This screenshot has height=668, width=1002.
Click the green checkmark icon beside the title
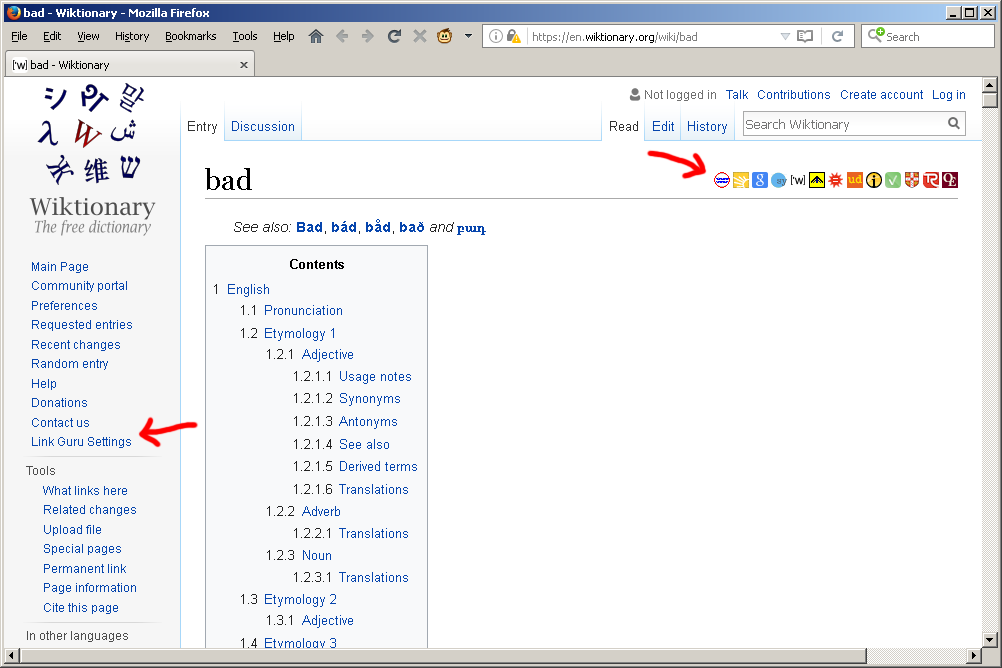893,180
